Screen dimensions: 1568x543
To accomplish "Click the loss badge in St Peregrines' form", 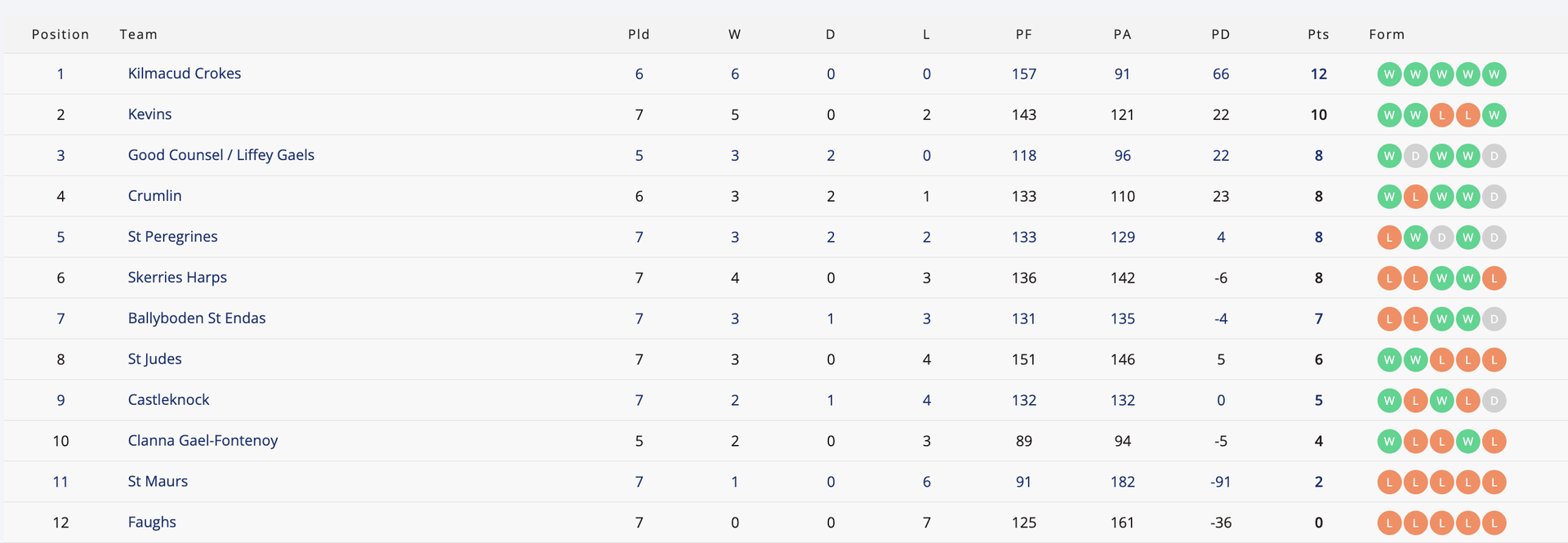I will [x=1389, y=238].
